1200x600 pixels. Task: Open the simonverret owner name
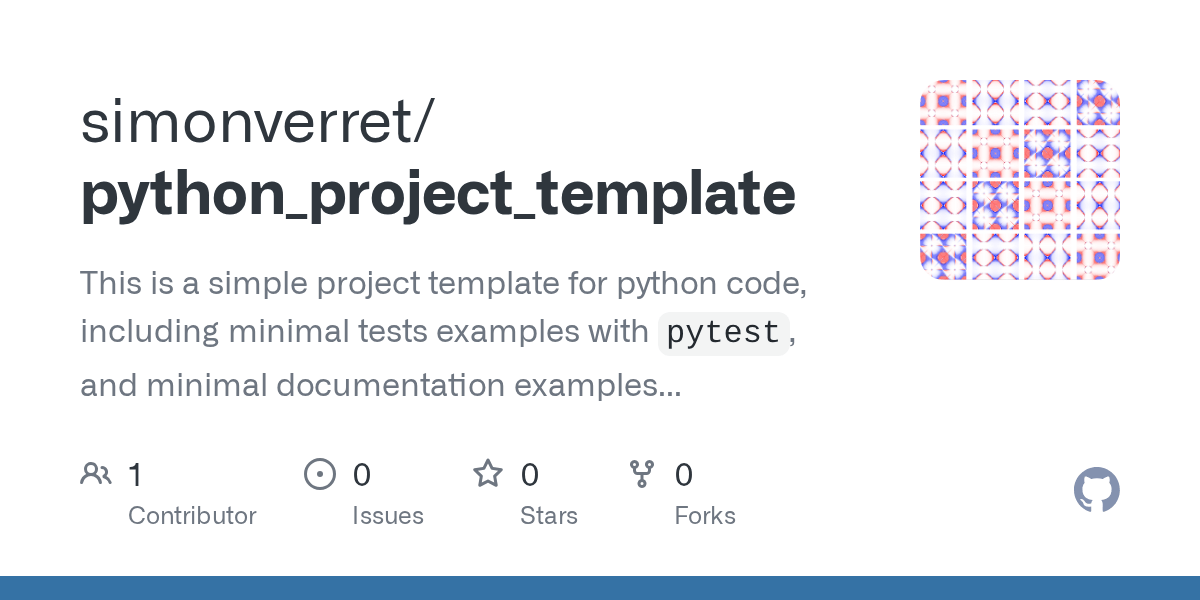pyautogui.click(x=256, y=124)
